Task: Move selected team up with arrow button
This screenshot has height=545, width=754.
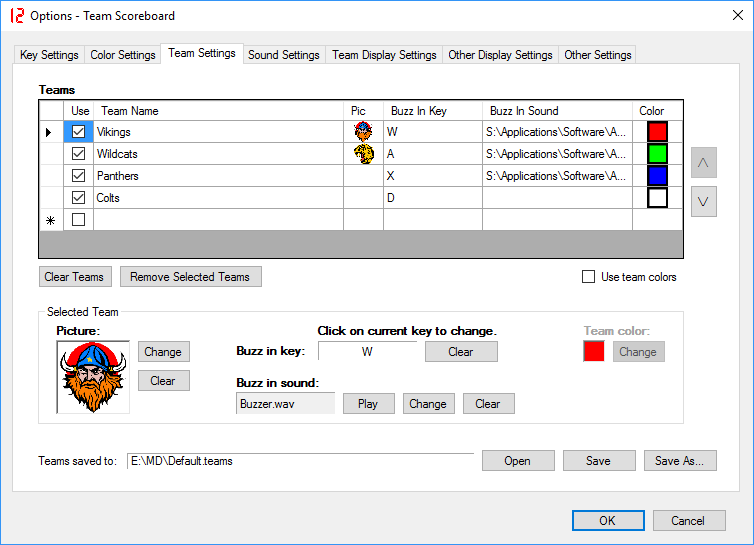Action: click(703, 162)
